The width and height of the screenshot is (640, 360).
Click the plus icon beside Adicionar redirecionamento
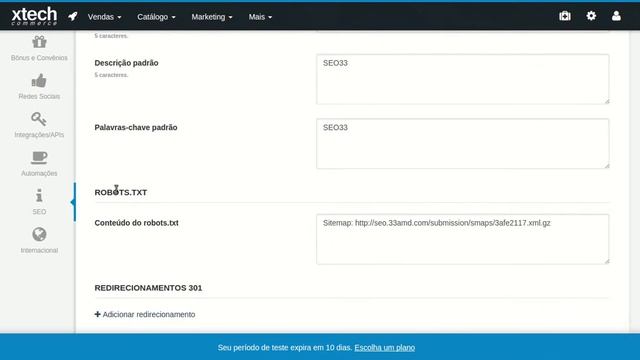pyautogui.click(x=98, y=314)
